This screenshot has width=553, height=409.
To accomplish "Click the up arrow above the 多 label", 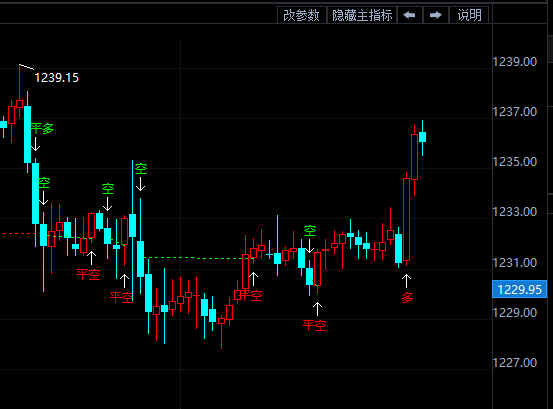I will [406, 281].
